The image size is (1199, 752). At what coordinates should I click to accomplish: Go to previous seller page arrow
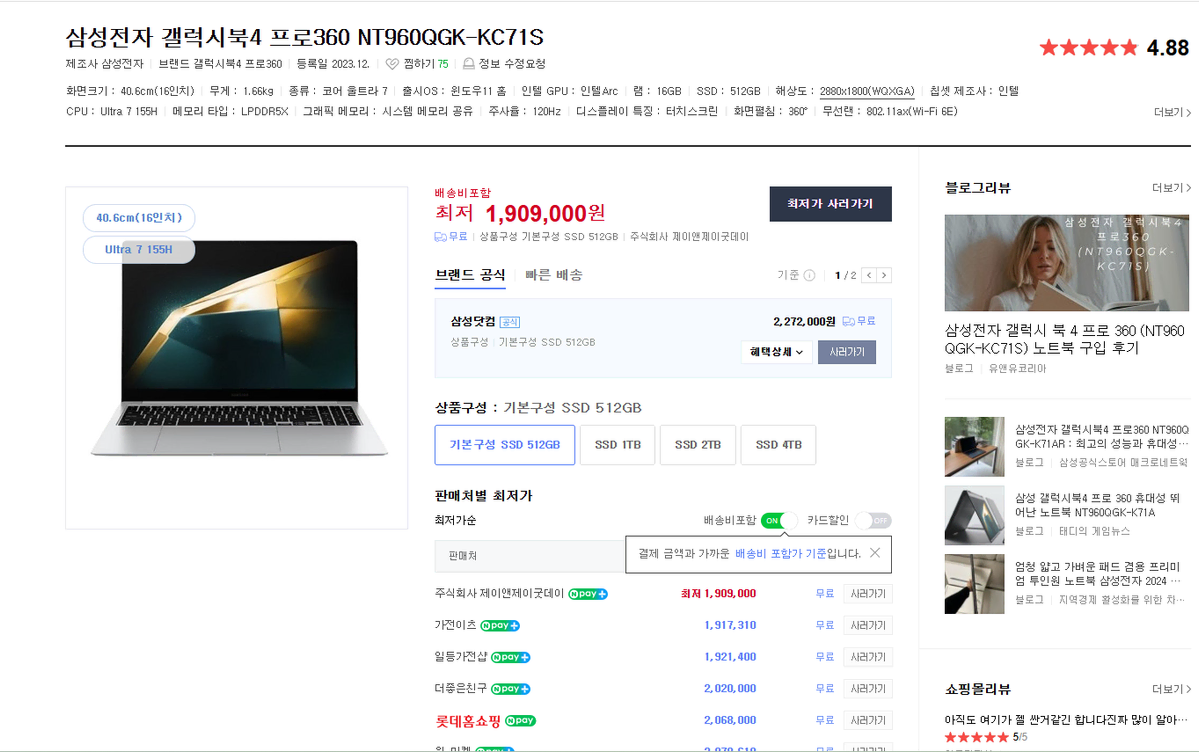pos(869,275)
